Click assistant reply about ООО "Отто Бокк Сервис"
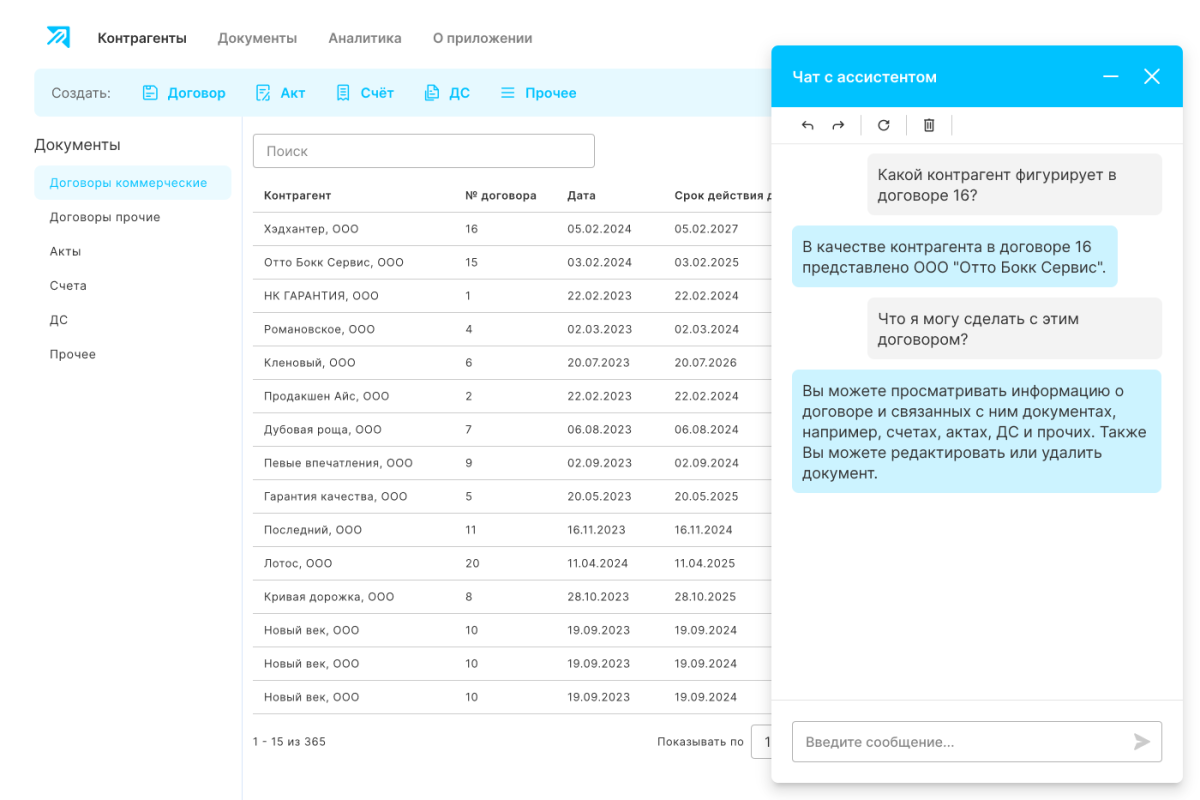Screen dimensions: 1200x800 (954, 257)
